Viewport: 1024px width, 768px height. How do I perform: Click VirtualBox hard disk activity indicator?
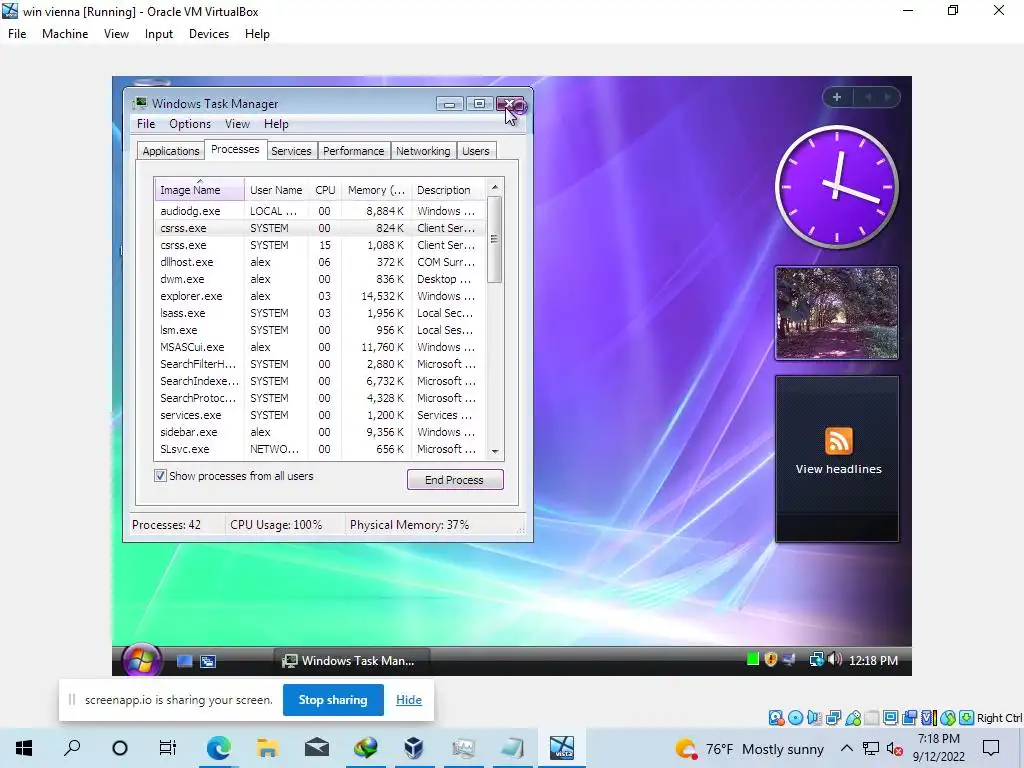(x=776, y=718)
